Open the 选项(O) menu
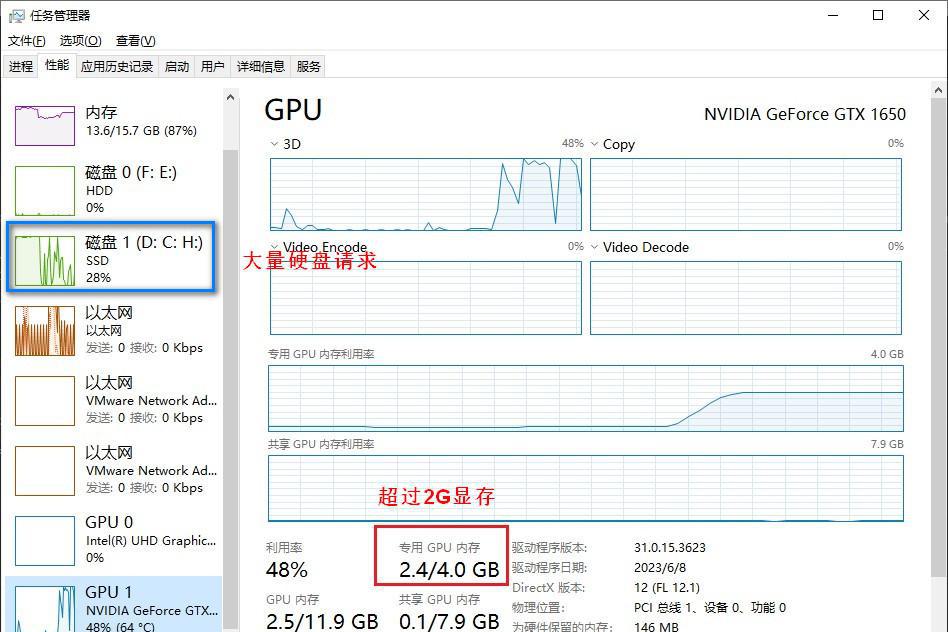Image resolution: width=948 pixels, height=632 pixels. pyautogui.click(x=80, y=41)
